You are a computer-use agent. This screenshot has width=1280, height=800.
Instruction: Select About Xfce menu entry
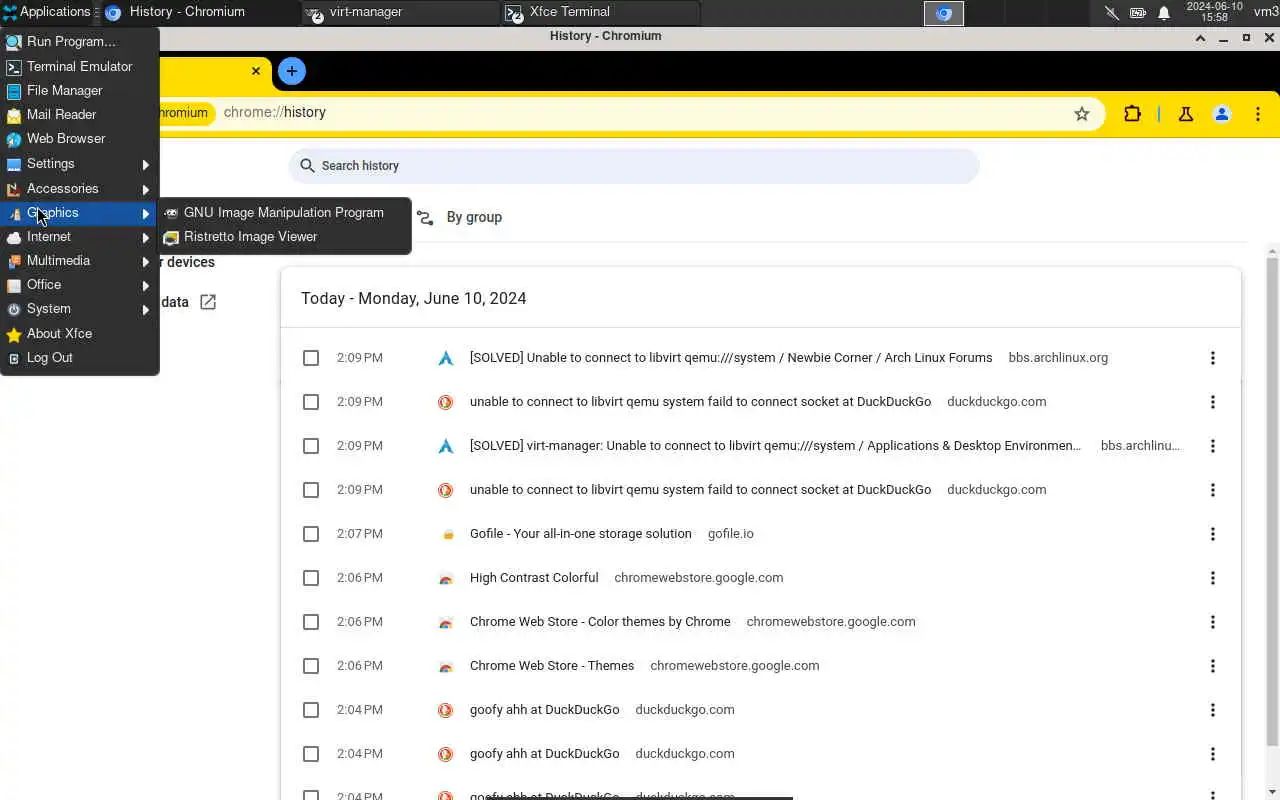coord(80,333)
